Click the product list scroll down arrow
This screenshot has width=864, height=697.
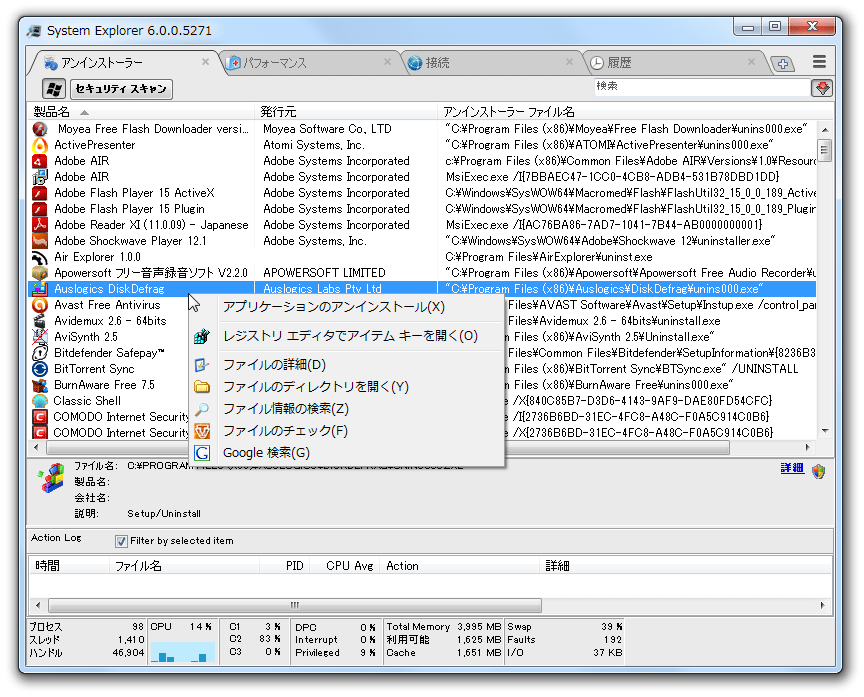tap(825, 431)
